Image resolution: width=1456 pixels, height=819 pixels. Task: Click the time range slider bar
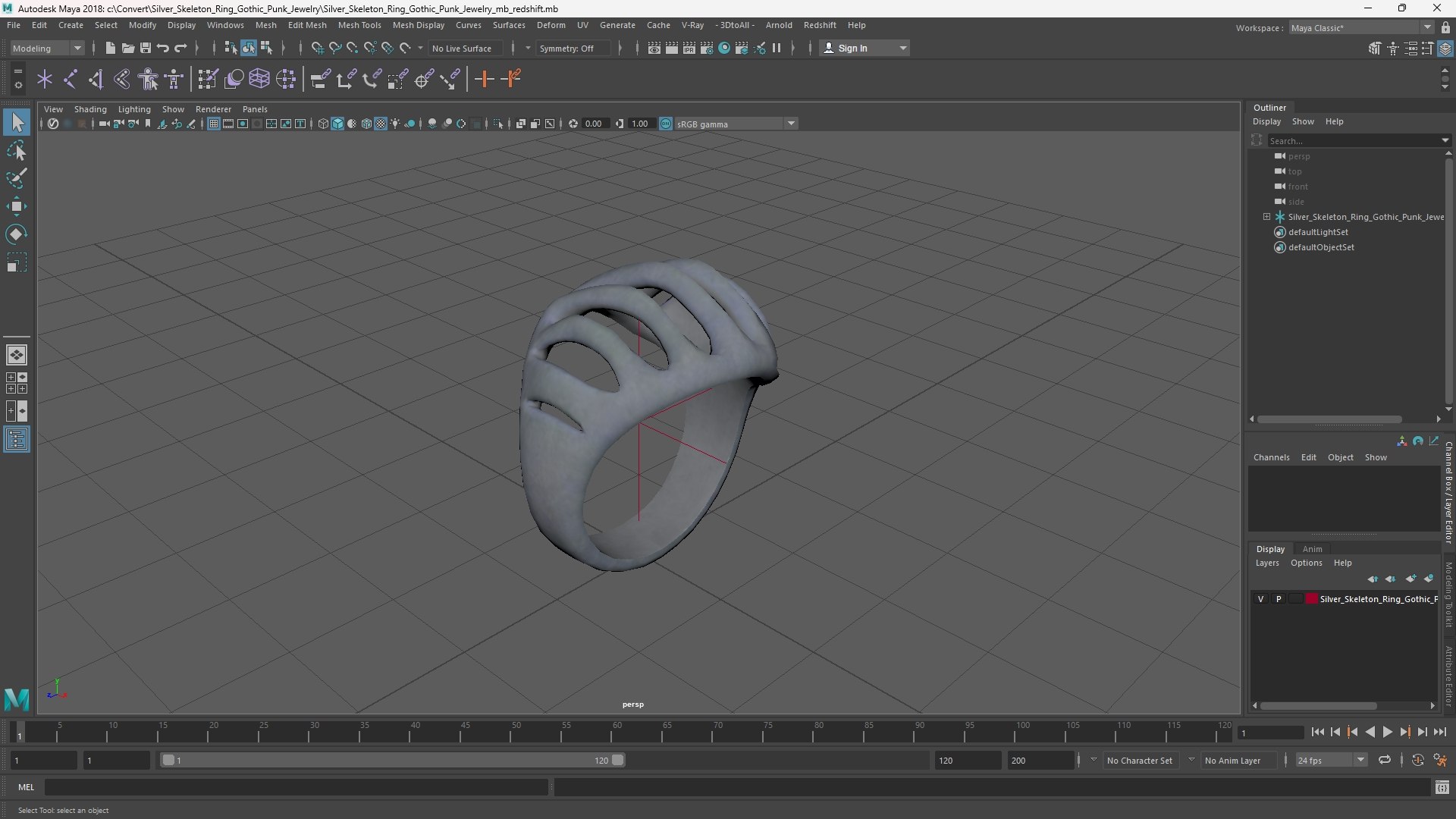pos(392,760)
